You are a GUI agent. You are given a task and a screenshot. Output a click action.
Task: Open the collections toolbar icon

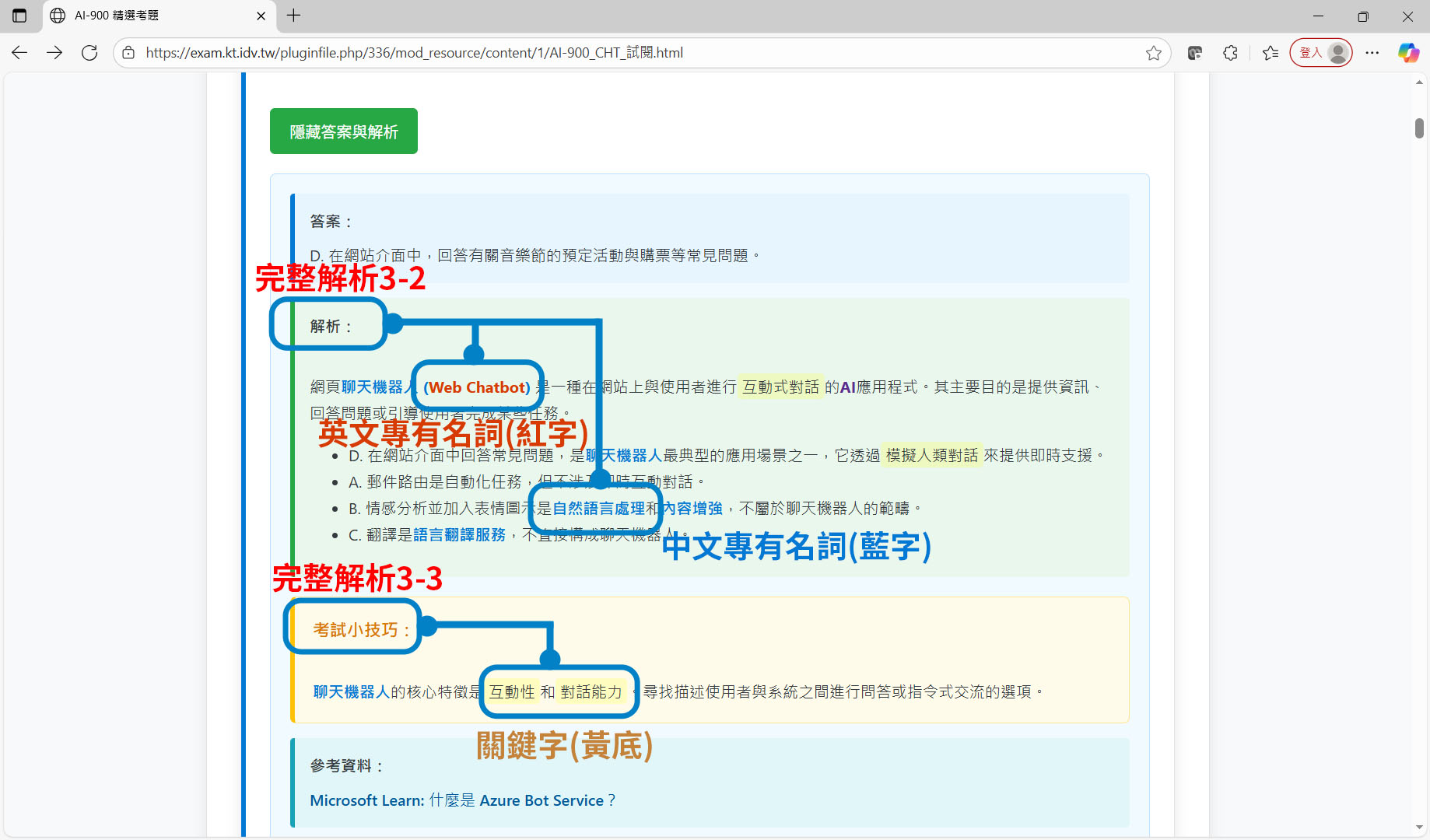coord(1195,53)
